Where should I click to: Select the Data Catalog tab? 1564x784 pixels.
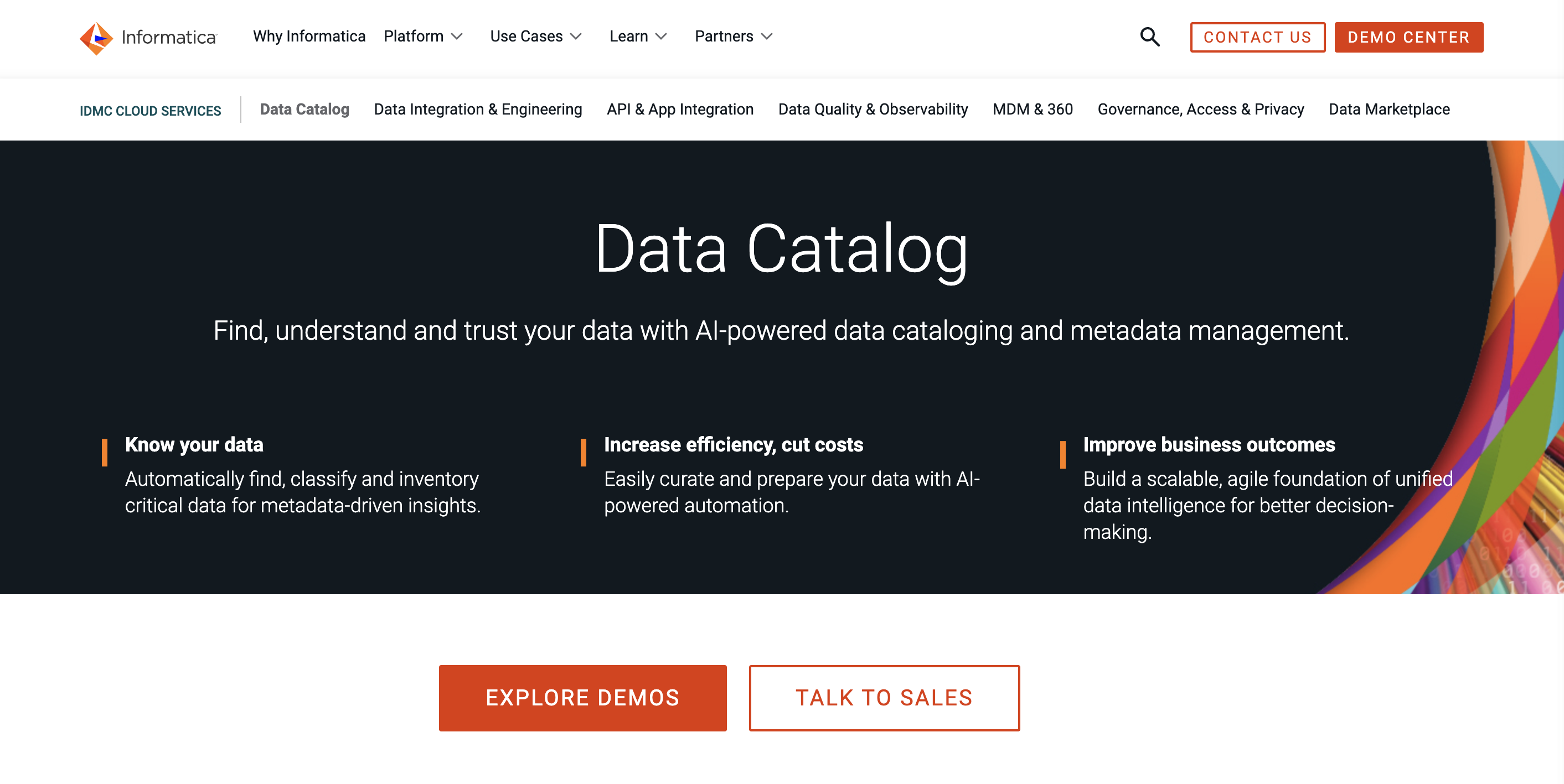click(x=304, y=109)
